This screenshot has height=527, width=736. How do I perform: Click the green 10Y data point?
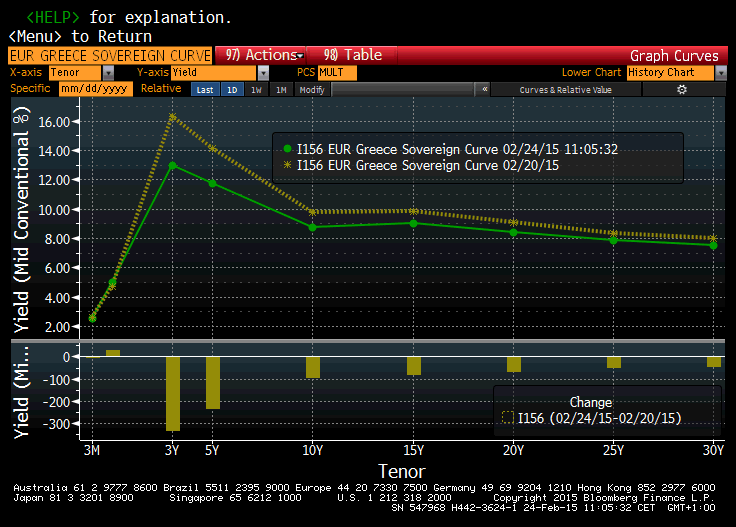pos(313,228)
